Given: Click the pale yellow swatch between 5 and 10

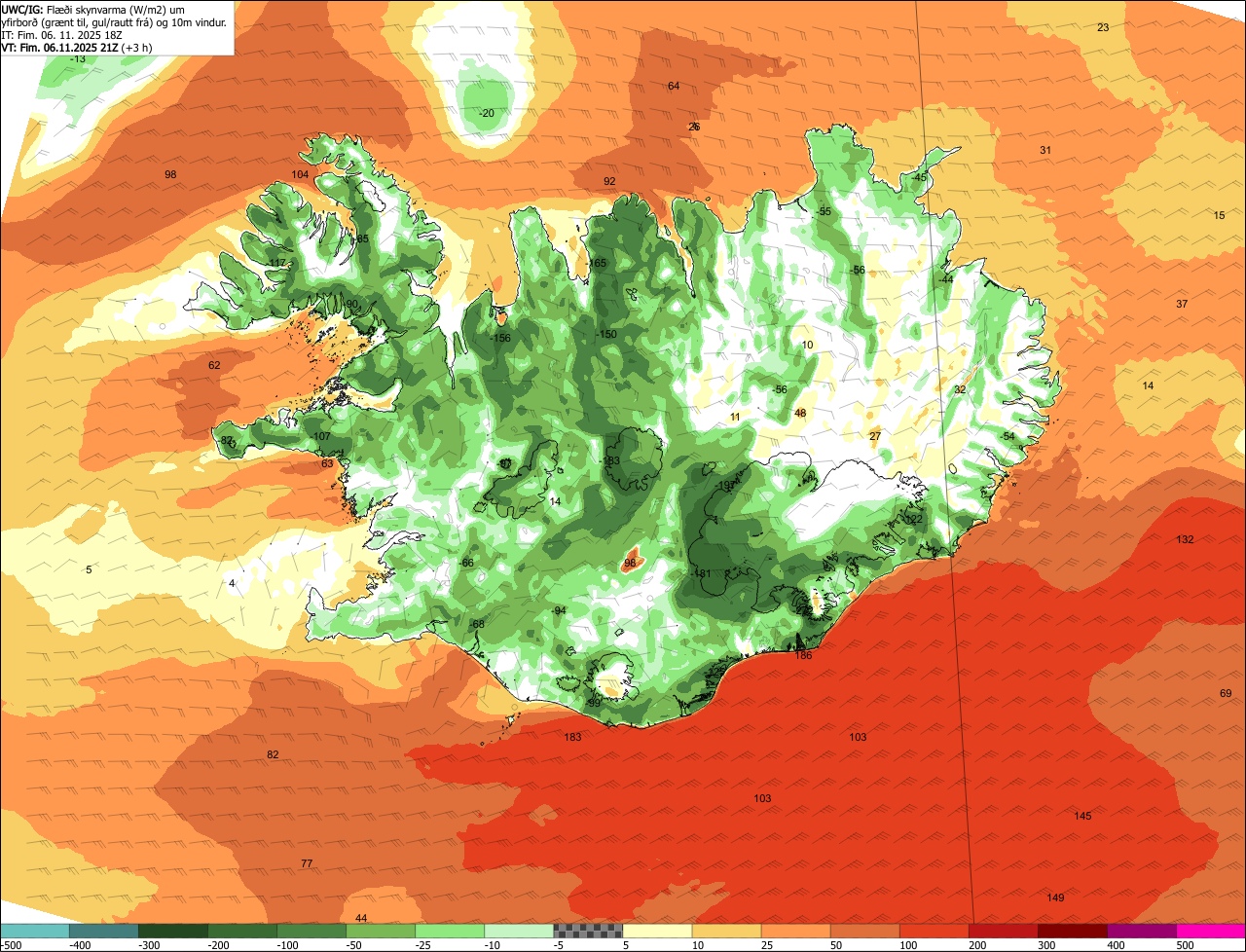Looking at the screenshot, I should (656, 931).
